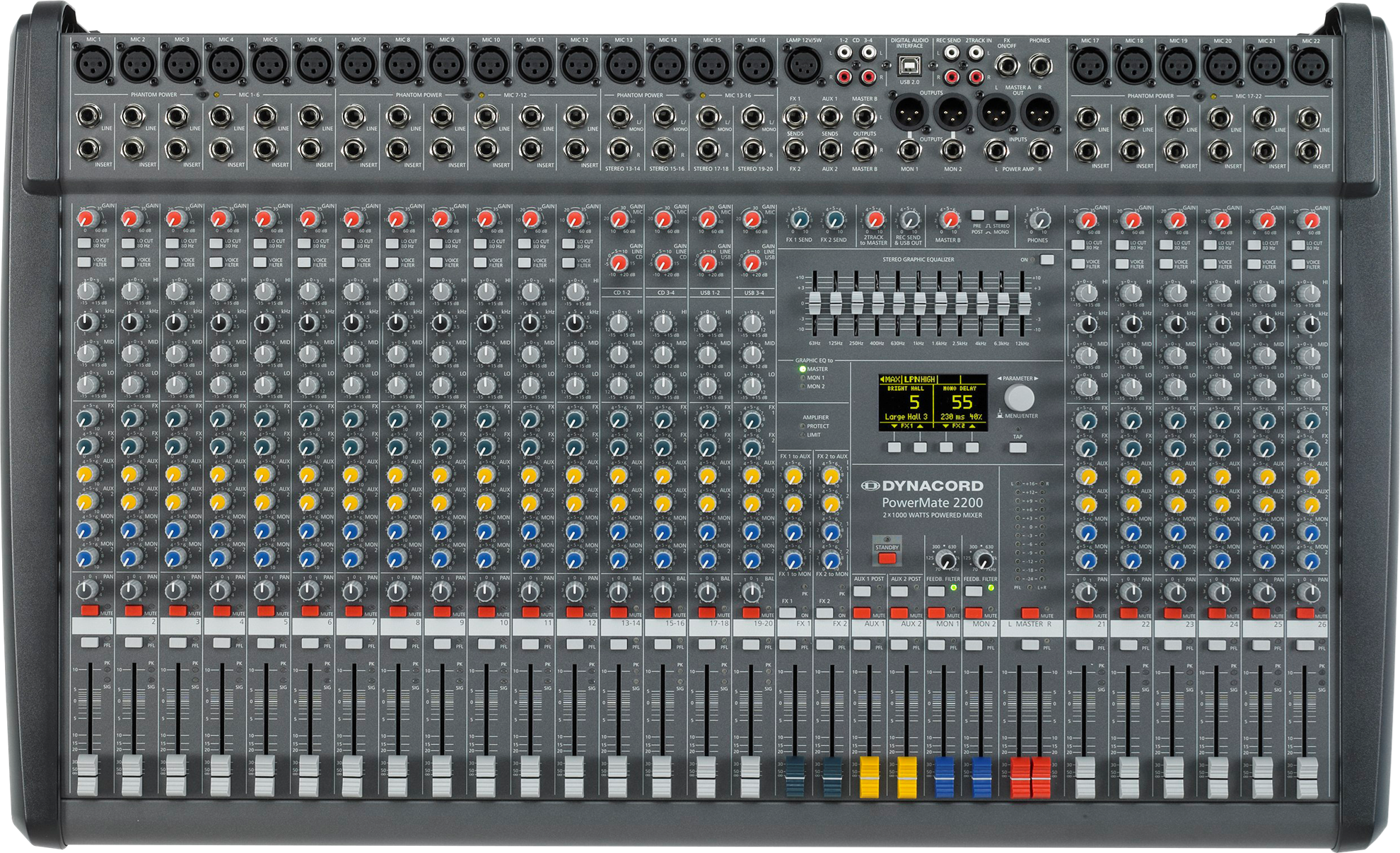Switch on the stereo graphic equalizer

(1047, 259)
